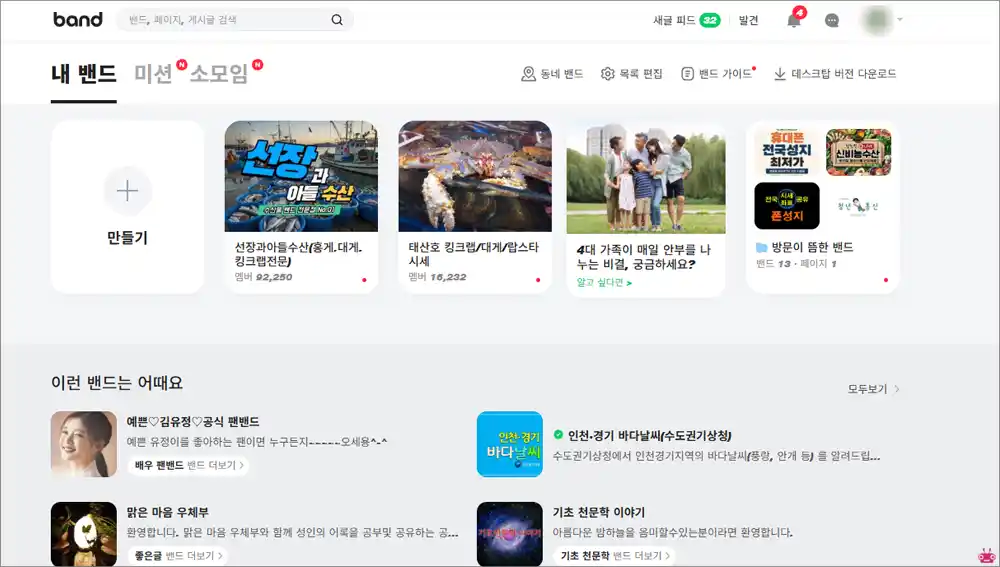Image resolution: width=1000 pixels, height=567 pixels.
Task: Click the 4대 가족 ad photo
Action: [x=646, y=179]
